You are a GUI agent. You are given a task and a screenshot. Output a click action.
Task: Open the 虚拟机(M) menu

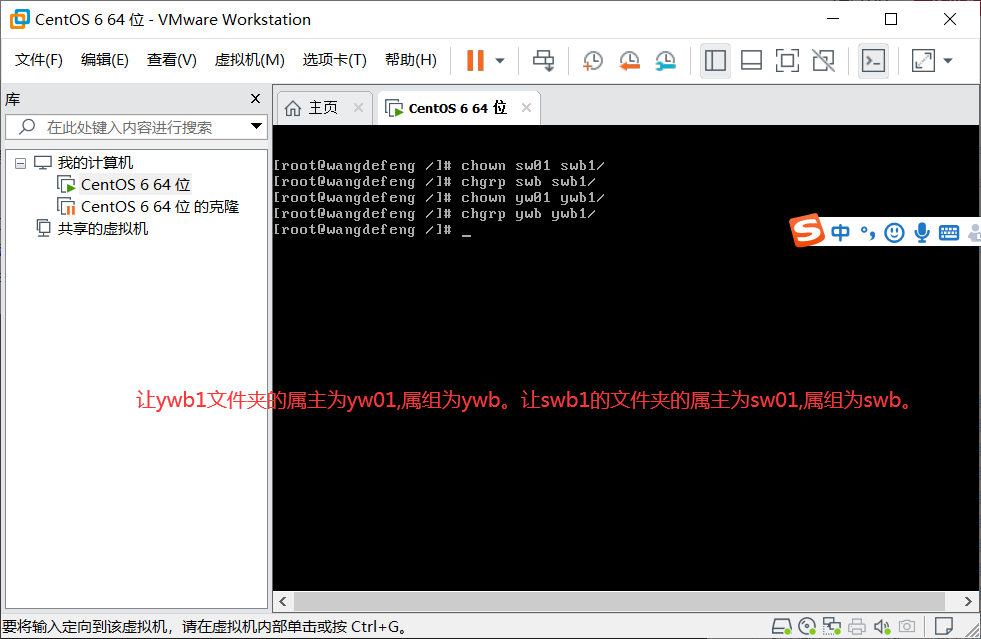tap(249, 60)
